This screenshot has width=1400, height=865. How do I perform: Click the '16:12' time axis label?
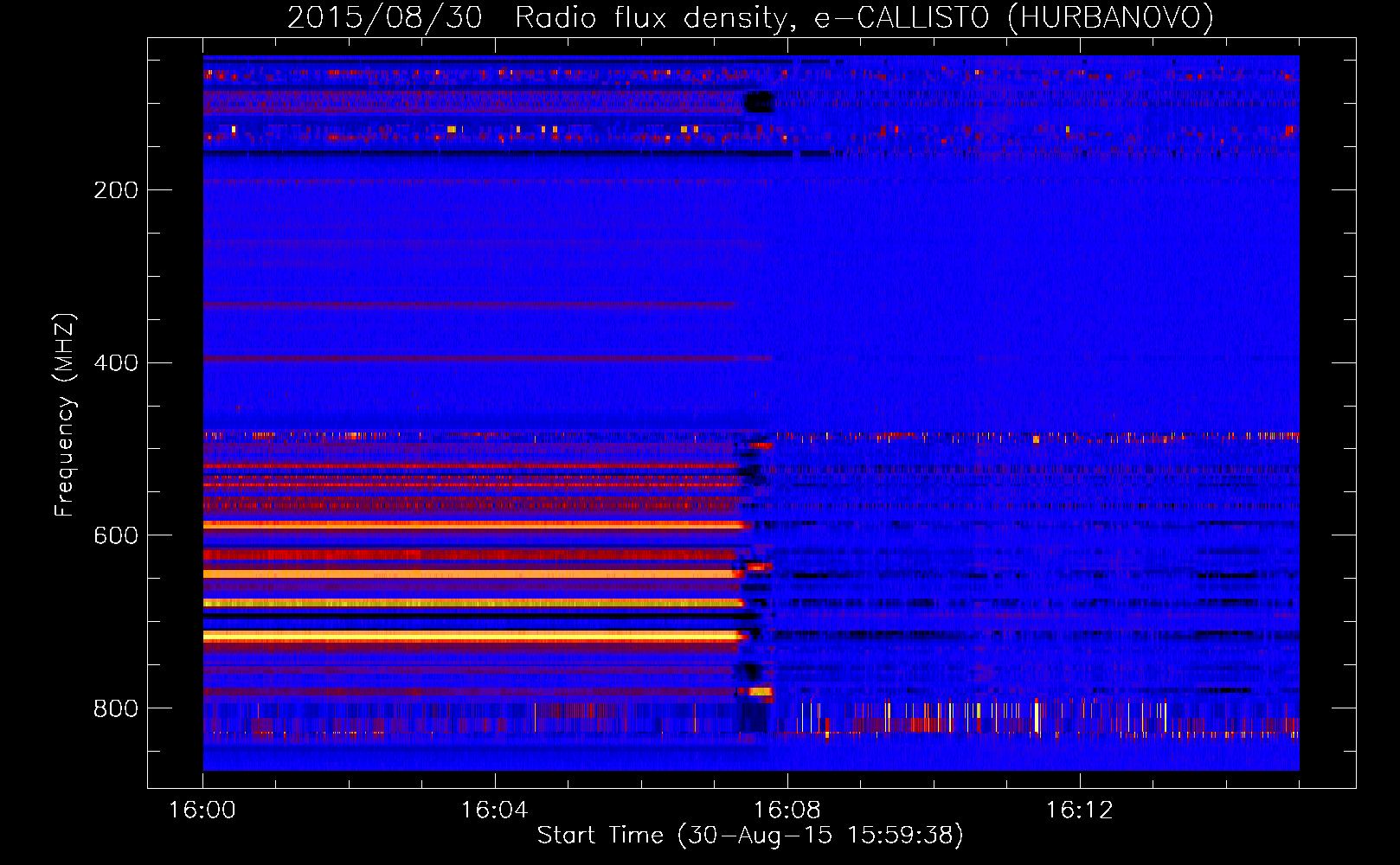[1080, 811]
